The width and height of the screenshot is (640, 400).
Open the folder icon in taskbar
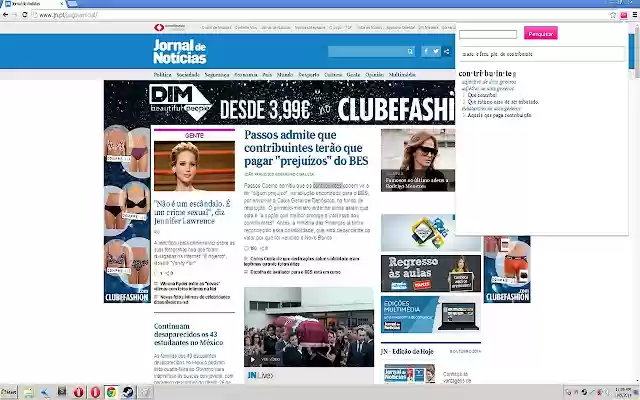[x=28, y=392]
